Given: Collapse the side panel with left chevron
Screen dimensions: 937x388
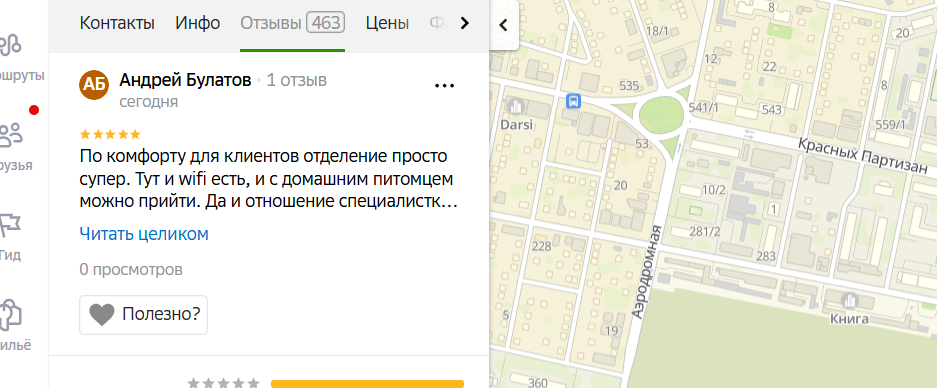Looking at the screenshot, I should [x=503, y=25].
